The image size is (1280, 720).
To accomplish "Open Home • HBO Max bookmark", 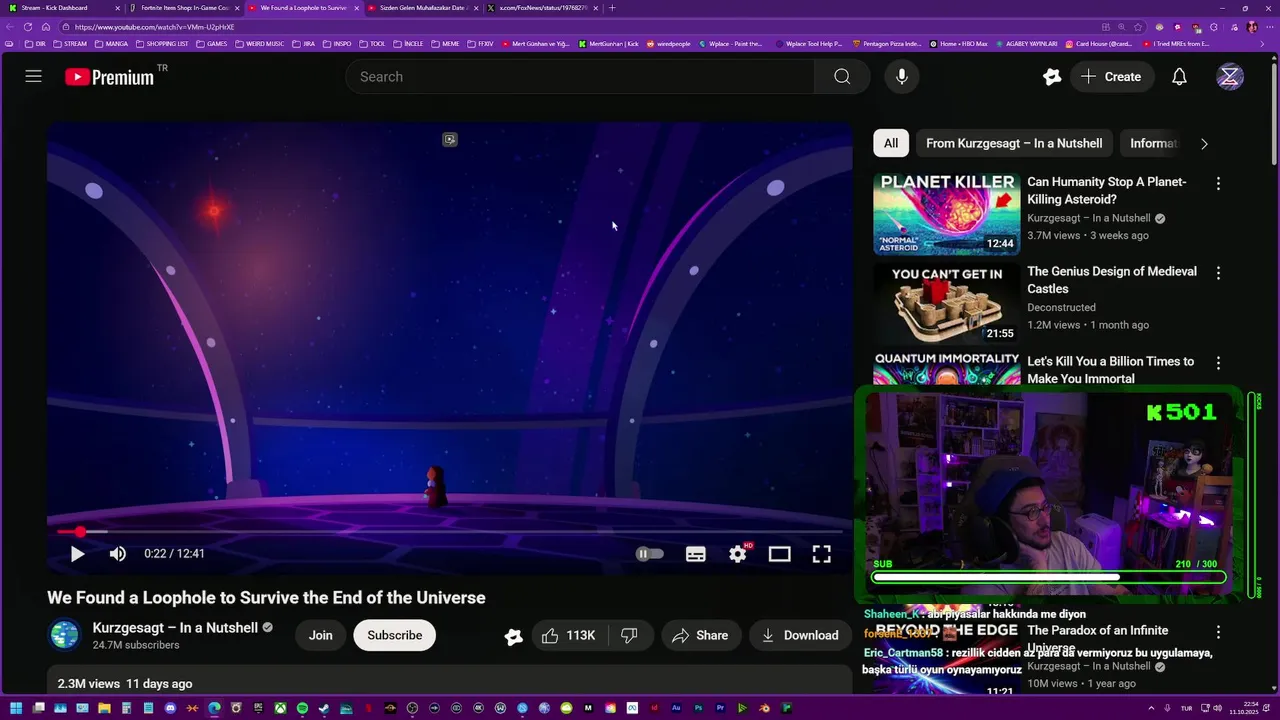I will 958,44.
